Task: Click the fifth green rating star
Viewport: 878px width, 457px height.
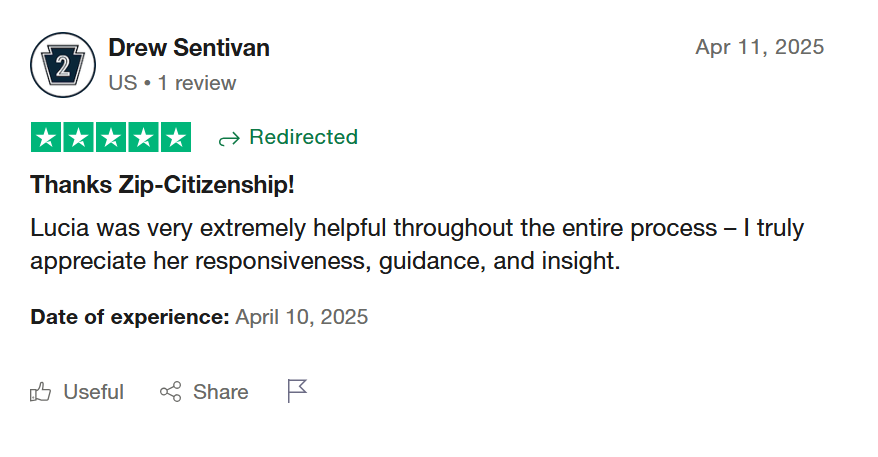Action: click(176, 137)
